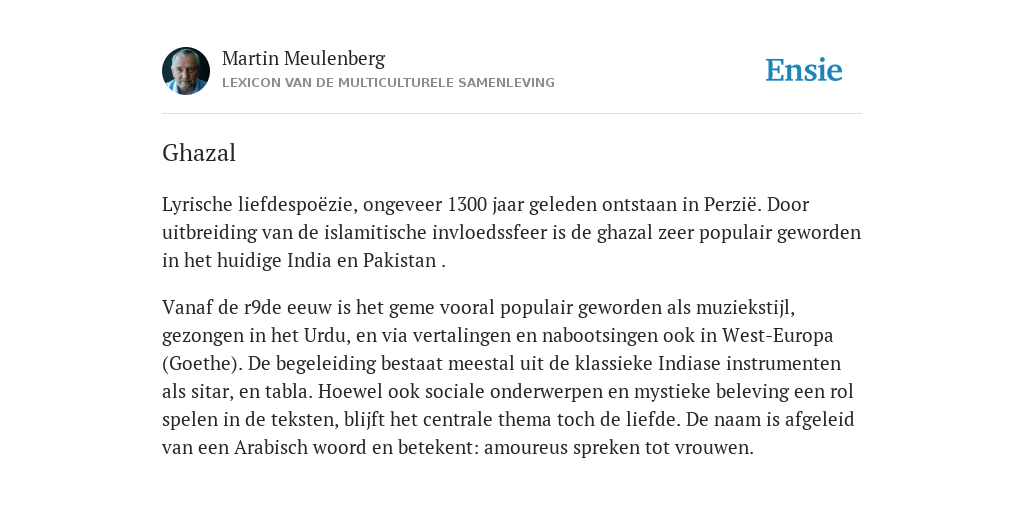Viewport: 1024px width, 512px height.
Task: Click the author name Martin Meulenberg
Action: pyautogui.click(x=303, y=59)
